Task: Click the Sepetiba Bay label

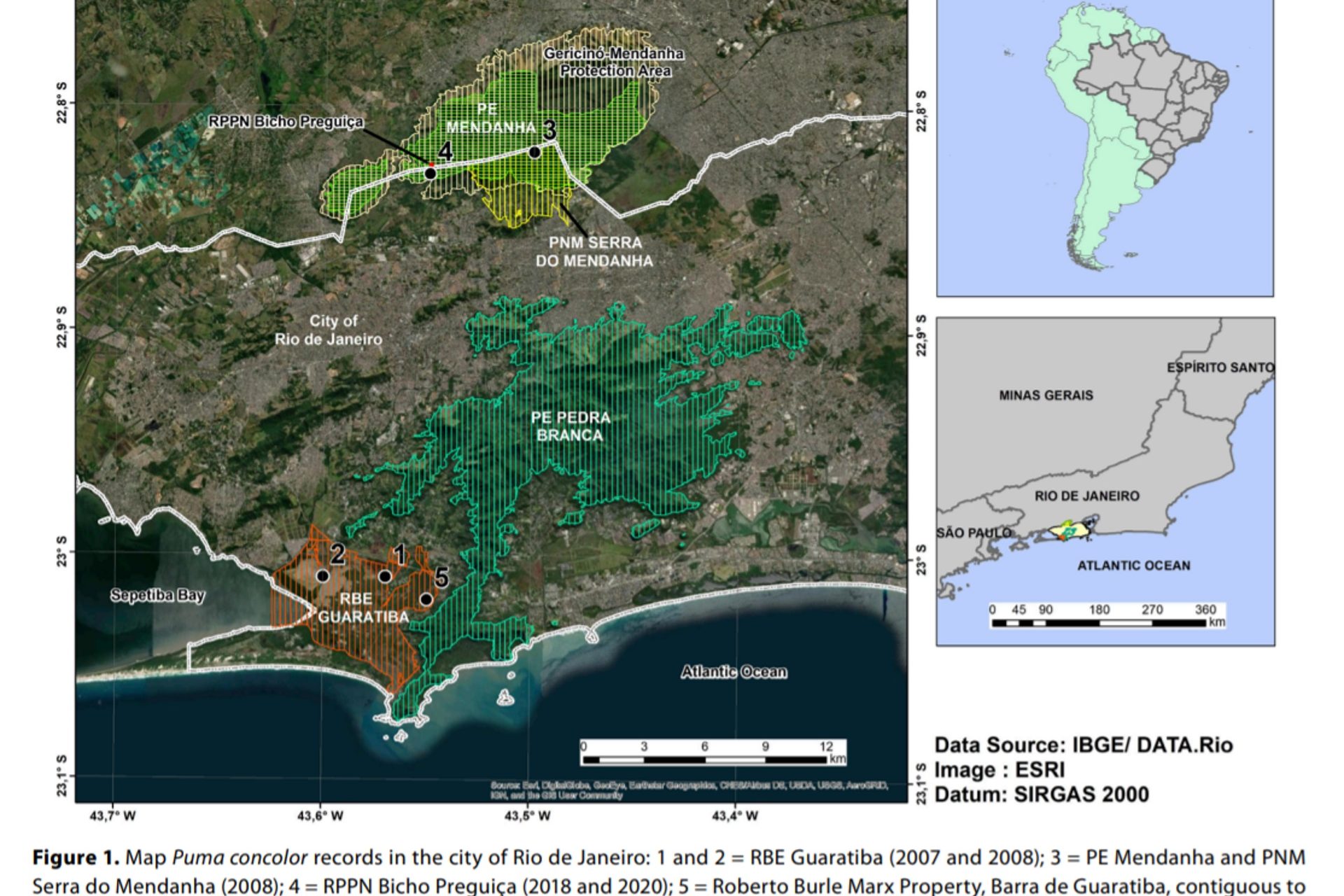Action: click(157, 596)
